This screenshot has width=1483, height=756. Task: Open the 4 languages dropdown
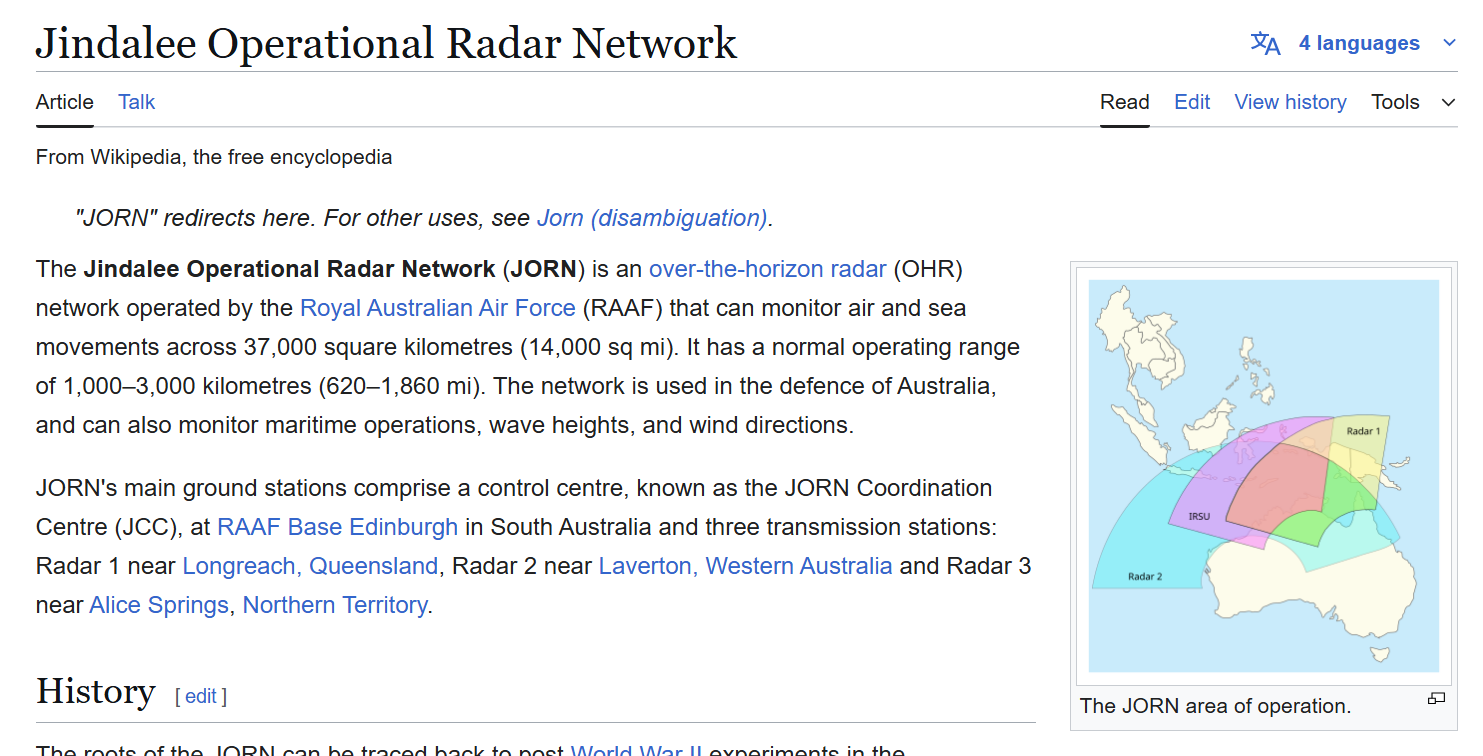coord(1359,43)
